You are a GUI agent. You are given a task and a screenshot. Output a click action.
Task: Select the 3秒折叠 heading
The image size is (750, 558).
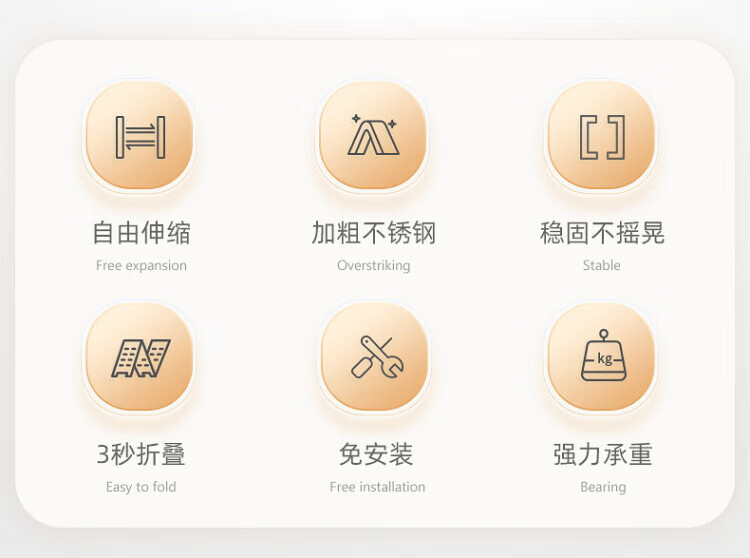[141, 454]
